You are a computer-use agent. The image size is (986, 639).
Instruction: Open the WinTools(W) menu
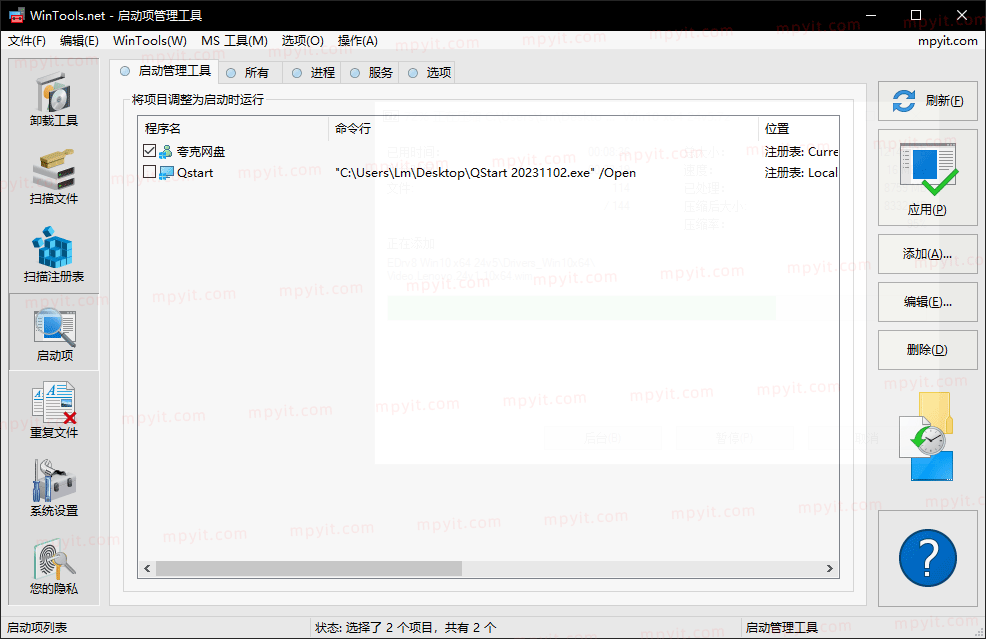point(150,41)
